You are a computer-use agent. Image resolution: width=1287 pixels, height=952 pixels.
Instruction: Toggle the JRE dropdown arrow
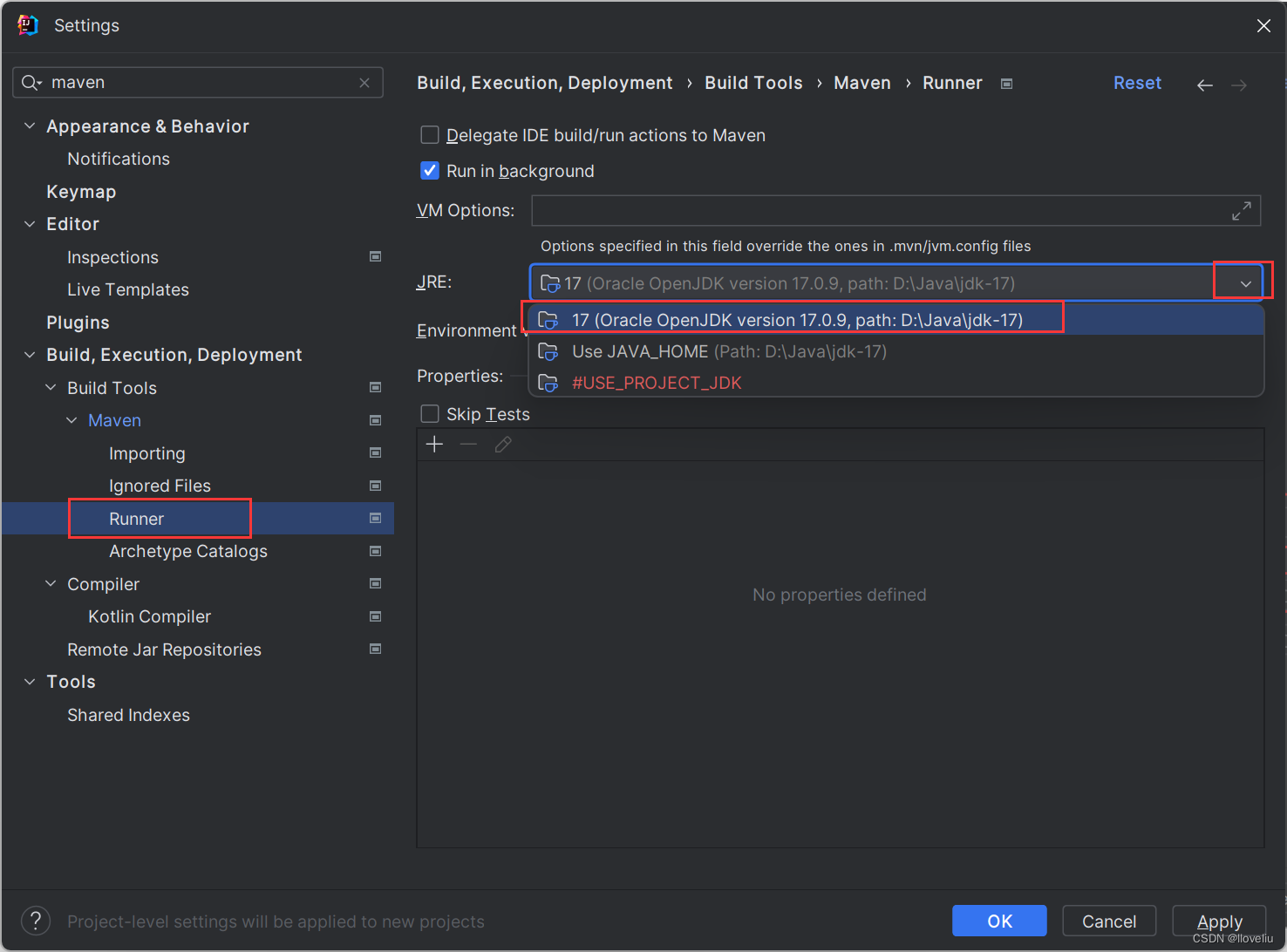pos(1245,283)
